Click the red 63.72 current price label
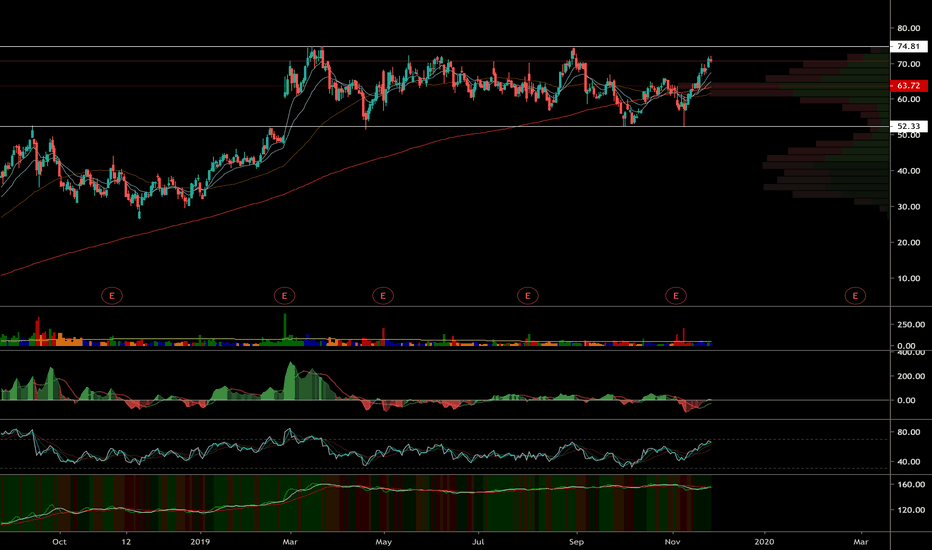 tap(908, 86)
